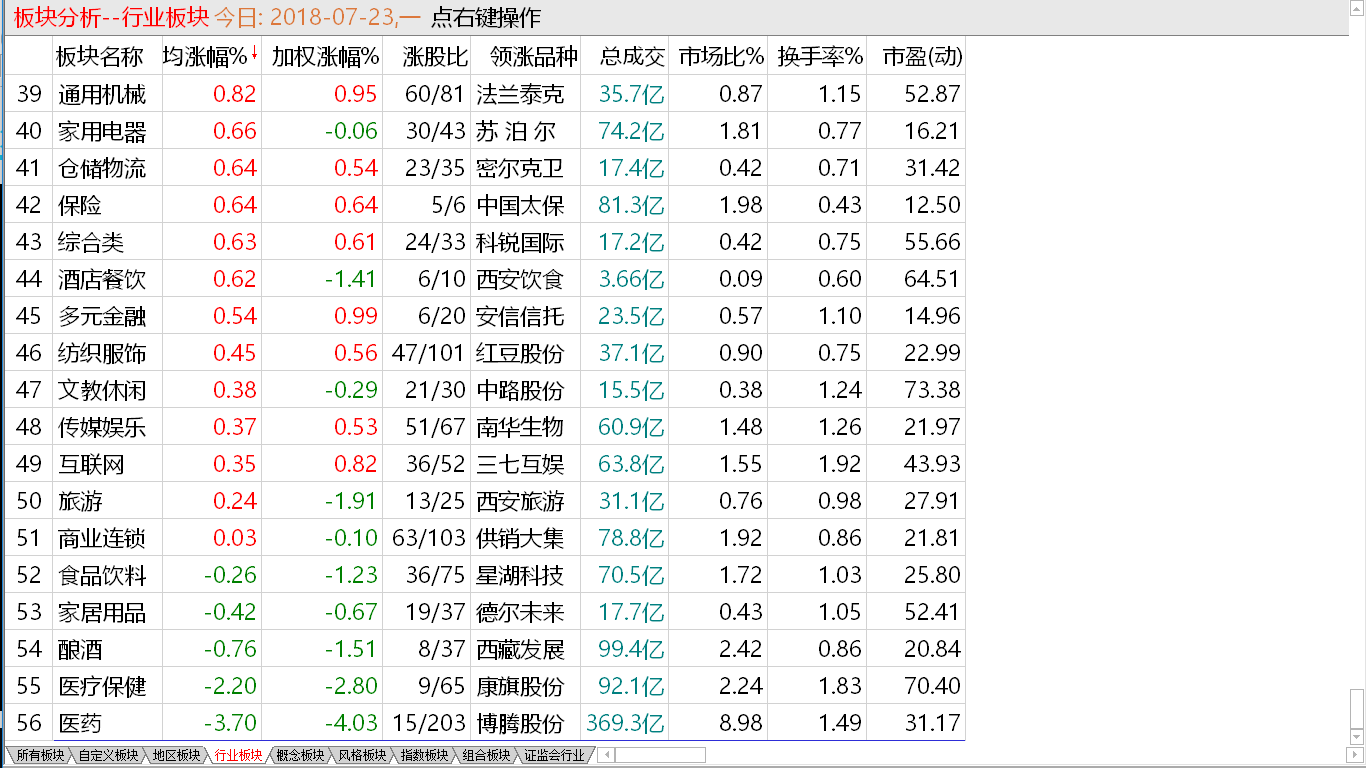
Task: Select the 综合类 sector name
Action: pos(91,242)
